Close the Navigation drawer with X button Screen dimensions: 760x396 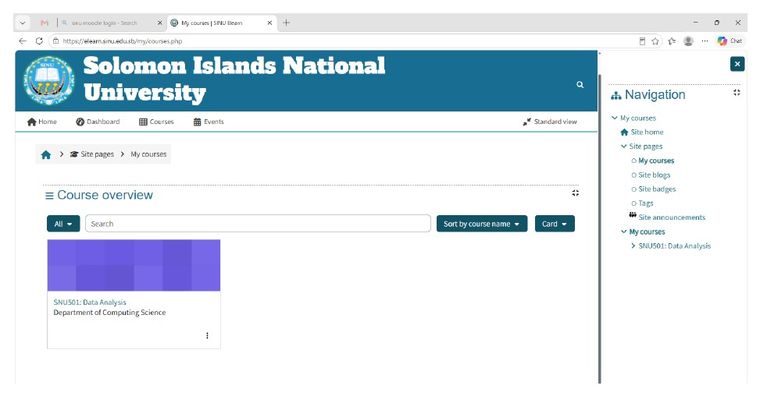pyautogui.click(x=737, y=64)
